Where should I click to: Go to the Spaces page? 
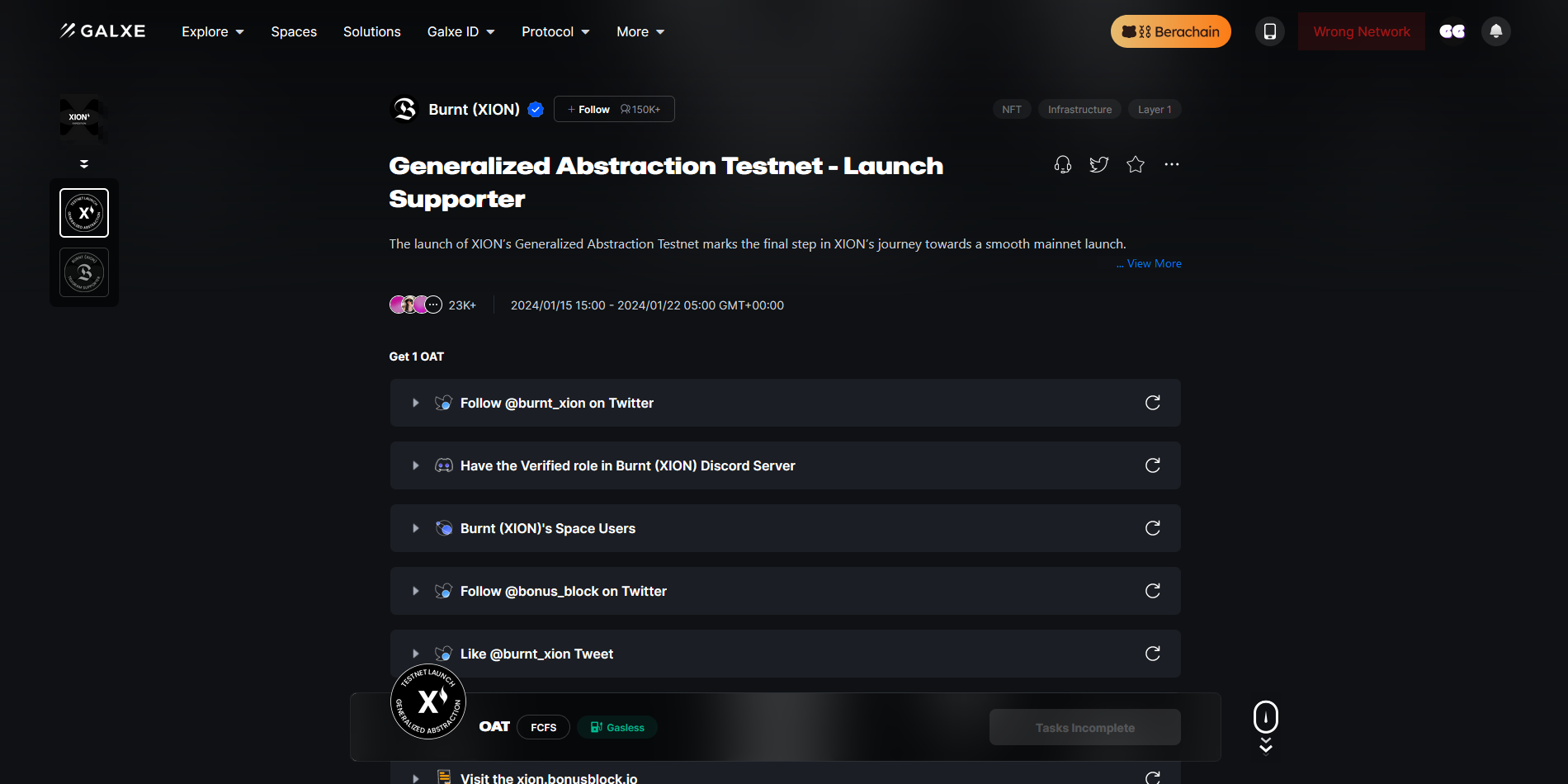click(294, 31)
